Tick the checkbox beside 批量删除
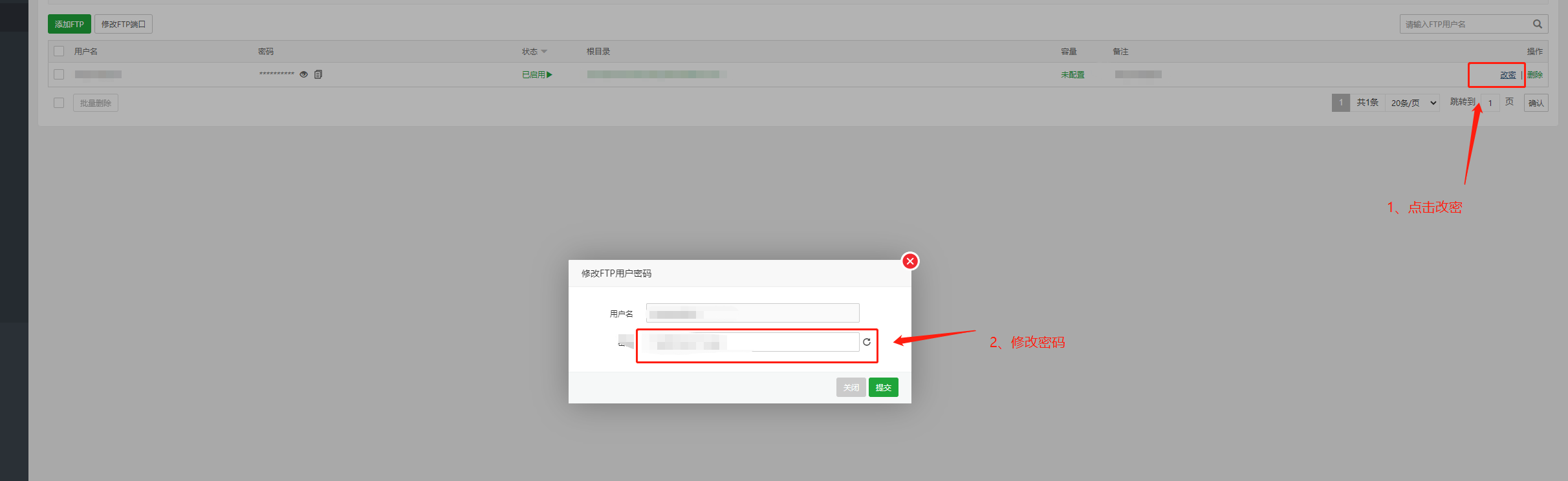The image size is (1568, 481). 59,103
